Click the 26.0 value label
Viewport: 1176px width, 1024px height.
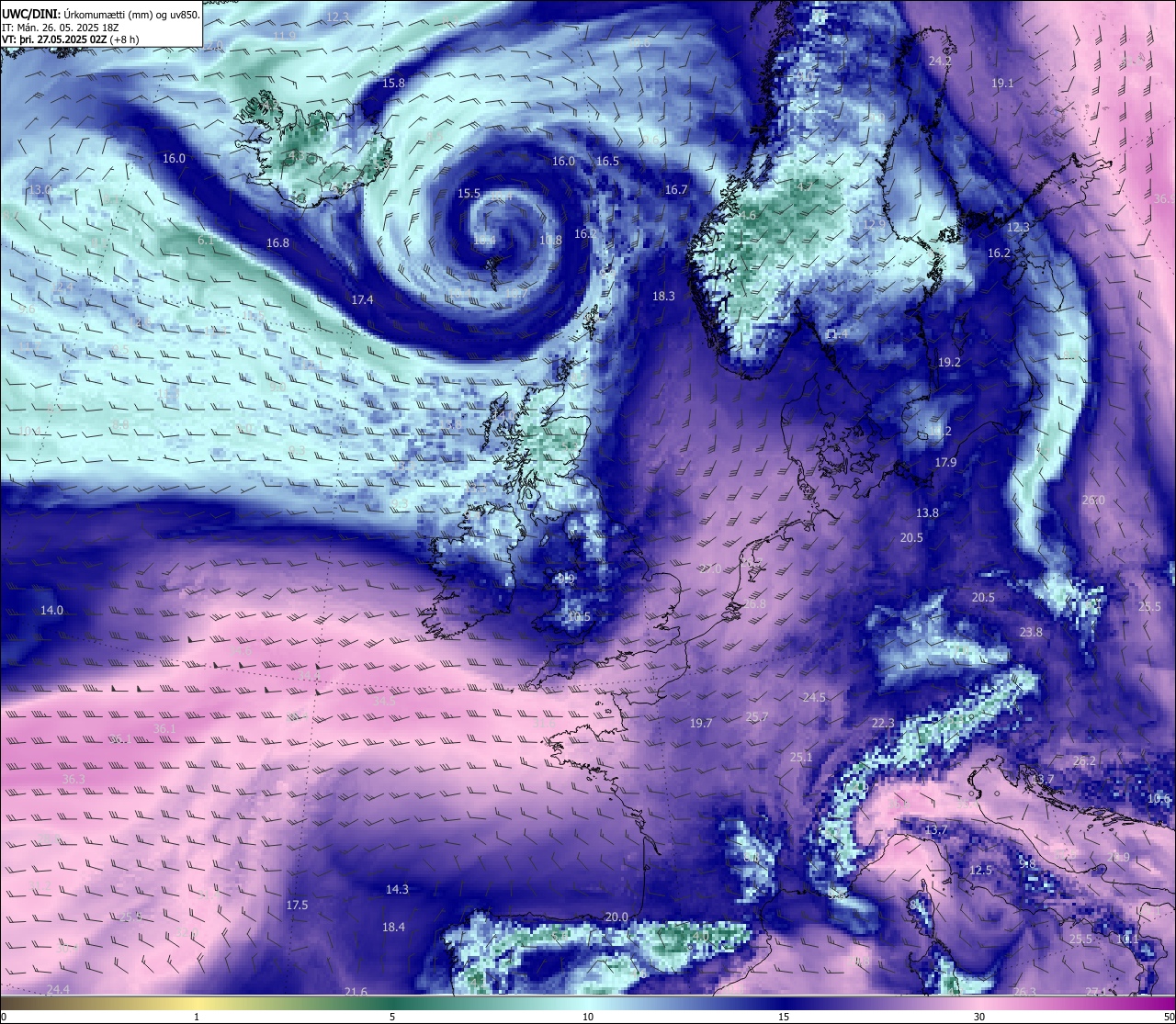[x=1092, y=500]
